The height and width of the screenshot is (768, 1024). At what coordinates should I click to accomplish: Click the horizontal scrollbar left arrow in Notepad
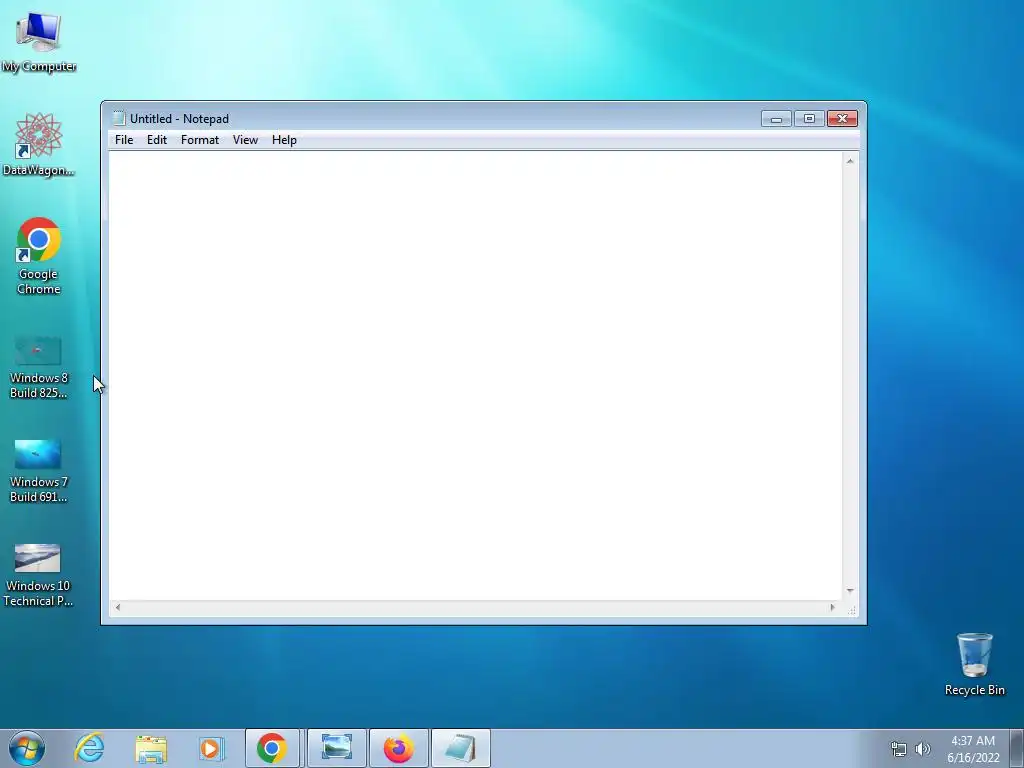(x=118, y=607)
